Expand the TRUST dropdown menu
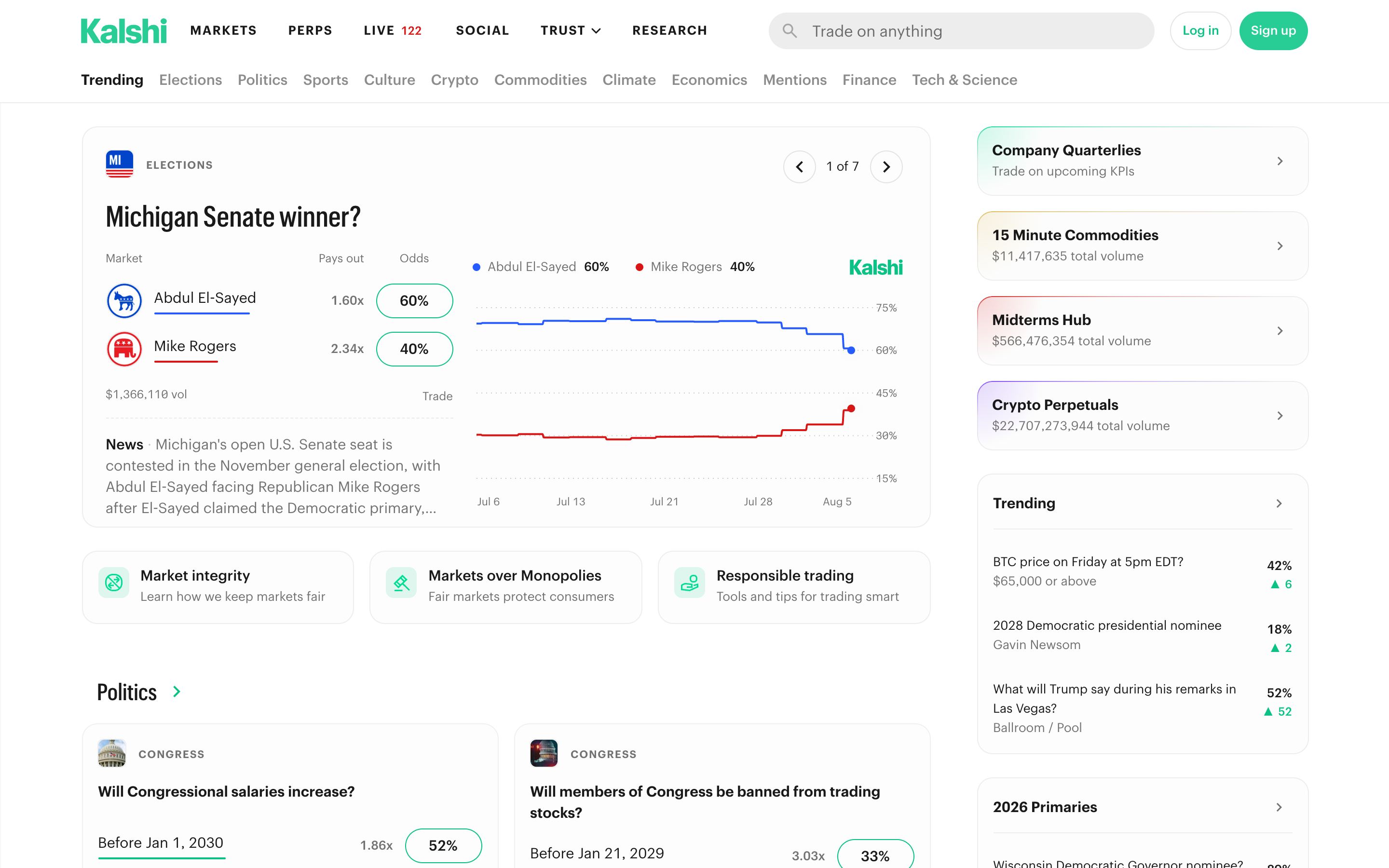This screenshot has height=868, width=1389. coord(571,30)
